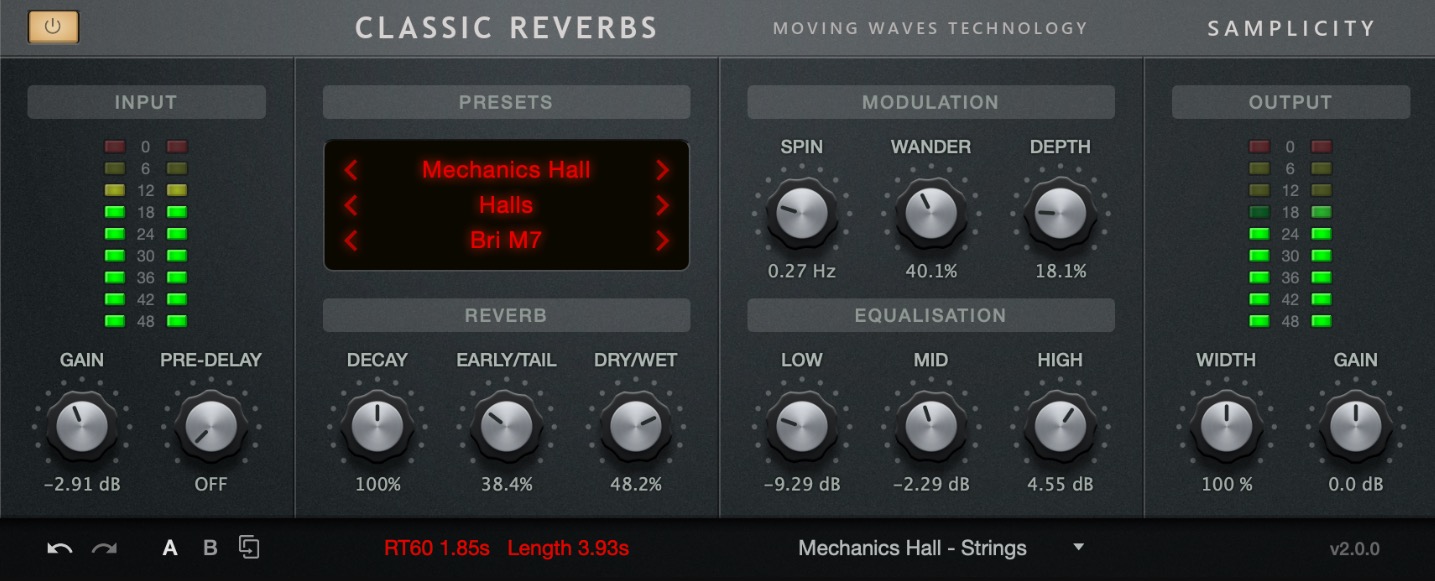Click the Length 3.93s readout
Image resolution: width=1435 pixels, height=581 pixels.
click(568, 548)
